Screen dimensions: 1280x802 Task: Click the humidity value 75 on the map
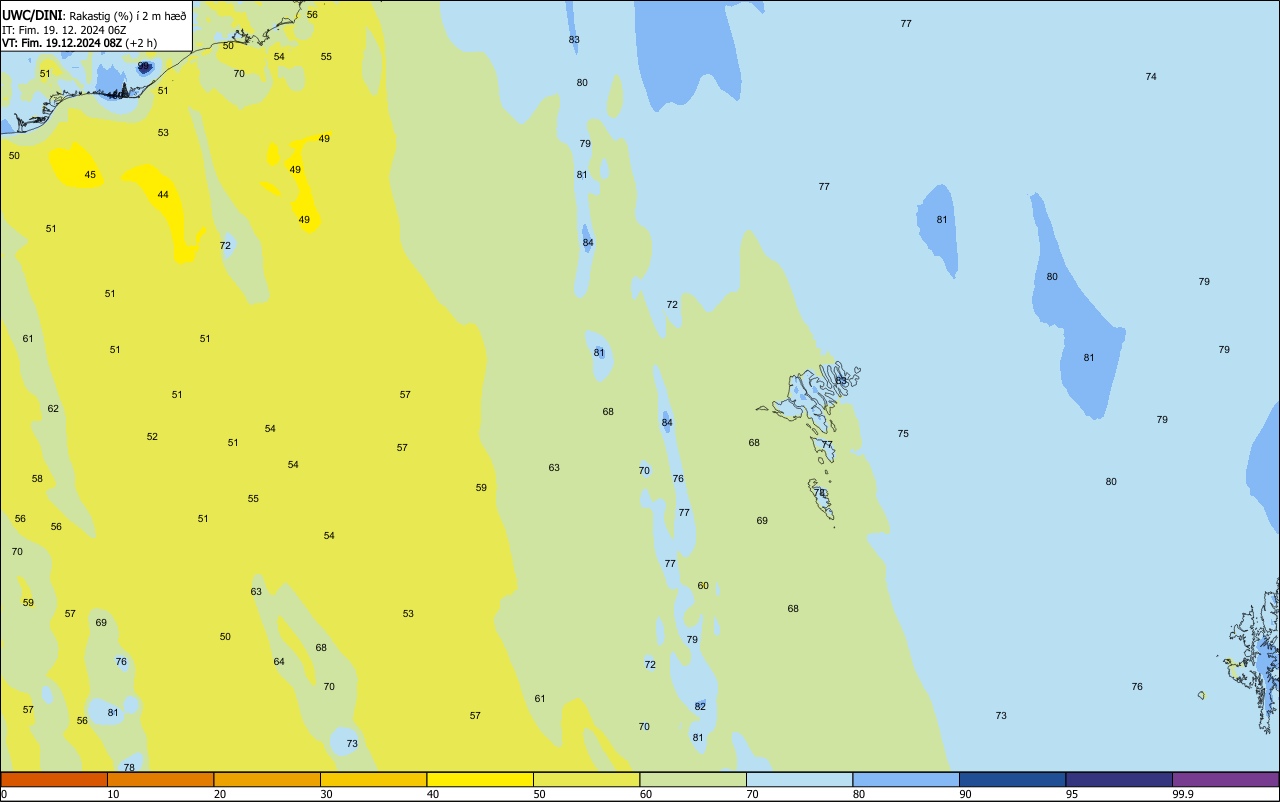pos(903,434)
